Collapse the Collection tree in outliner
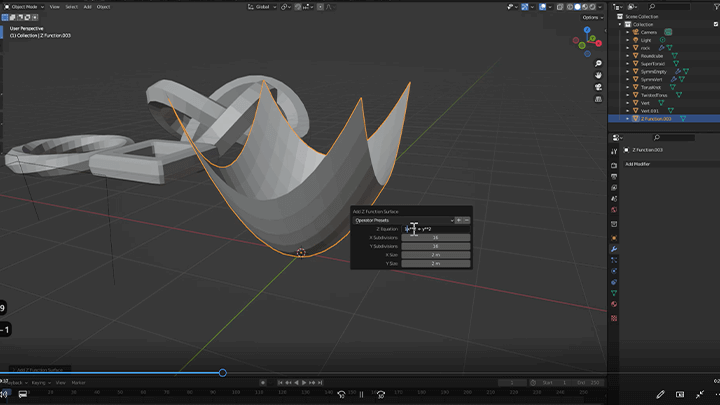Screen dimensions: 720x405 click(x=620, y=24)
